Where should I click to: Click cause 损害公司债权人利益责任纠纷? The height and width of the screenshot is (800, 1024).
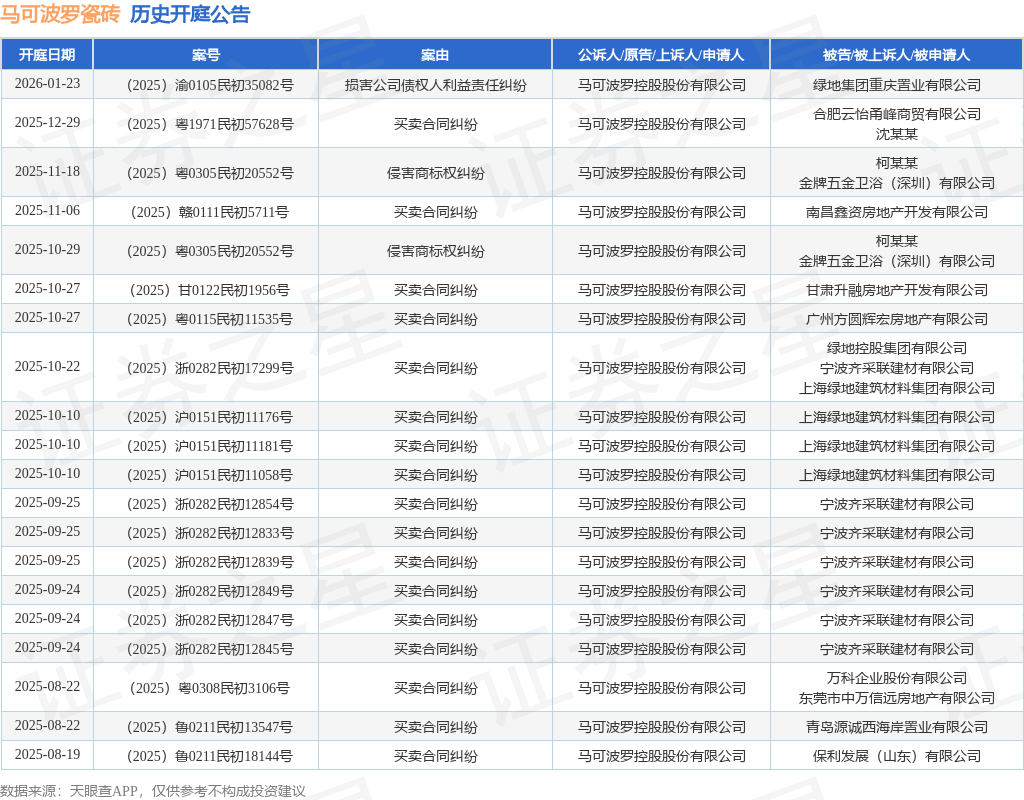tap(436, 85)
